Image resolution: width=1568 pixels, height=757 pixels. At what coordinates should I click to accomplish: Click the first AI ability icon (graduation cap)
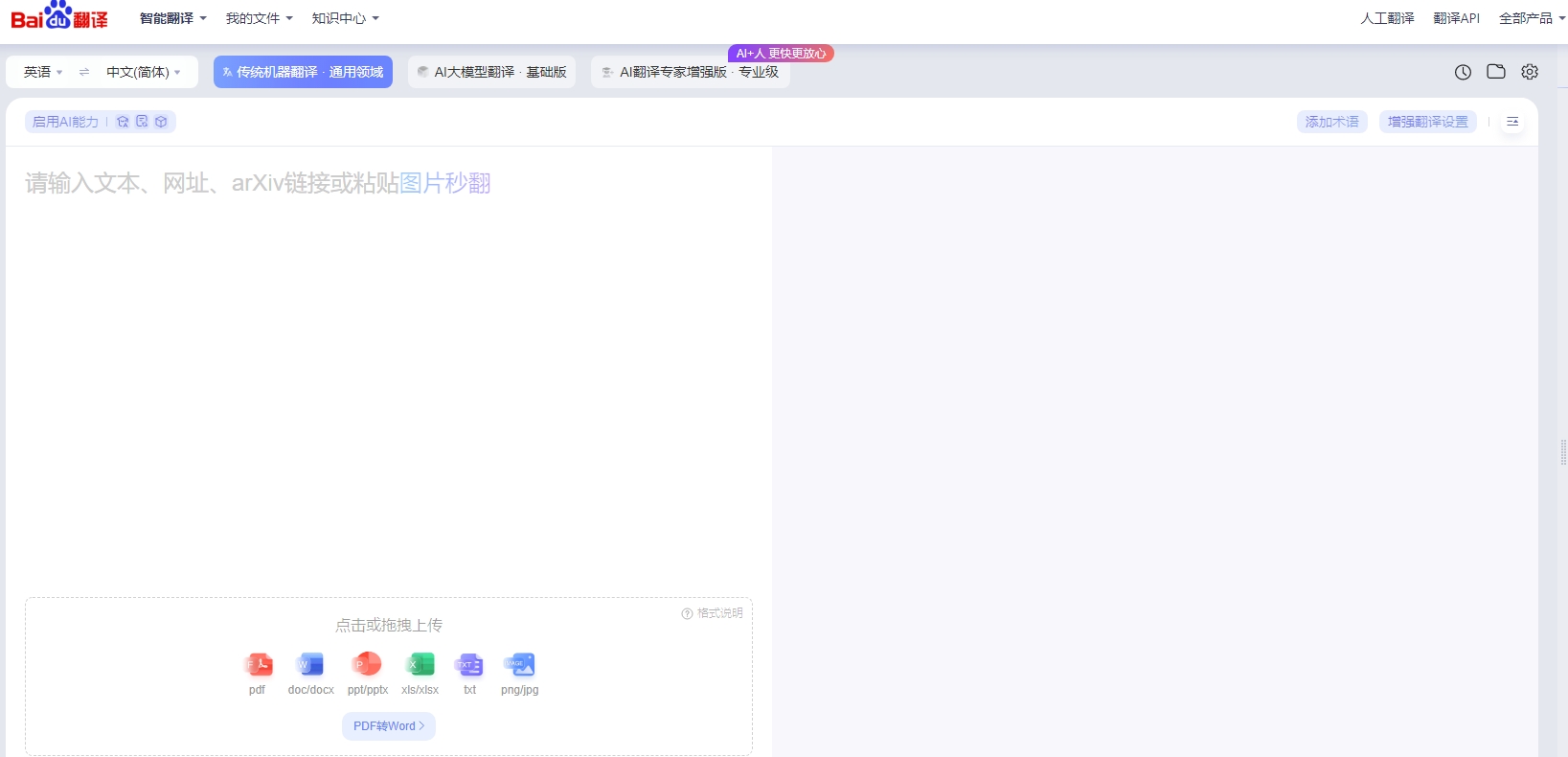[x=123, y=122]
